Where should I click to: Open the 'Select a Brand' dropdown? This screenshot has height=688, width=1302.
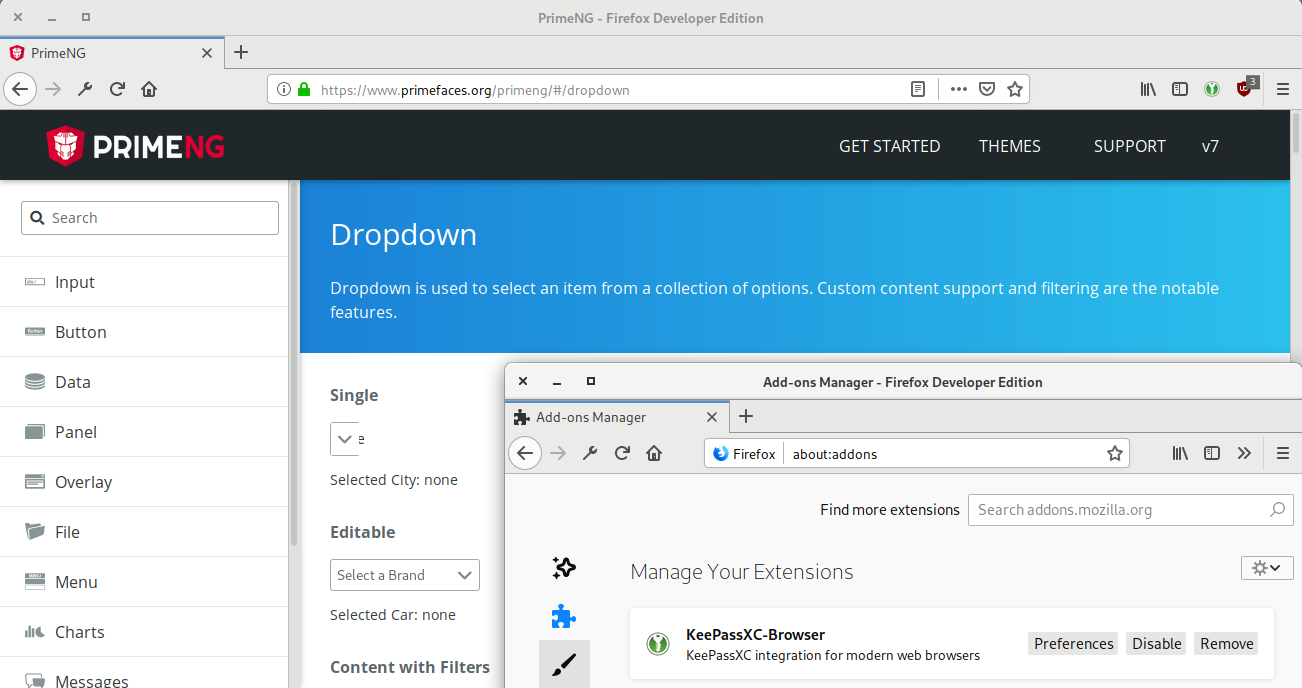pos(404,575)
